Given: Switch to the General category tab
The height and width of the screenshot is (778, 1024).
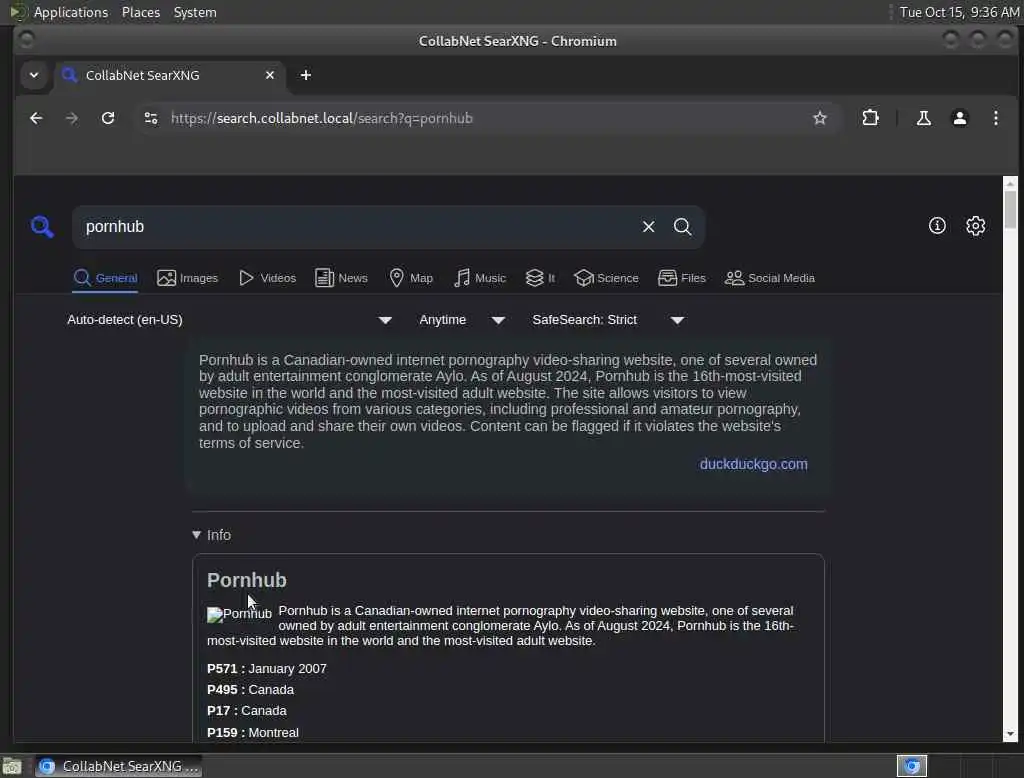Looking at the screenshot, I should pyautogui.click(x=105, y=278).
